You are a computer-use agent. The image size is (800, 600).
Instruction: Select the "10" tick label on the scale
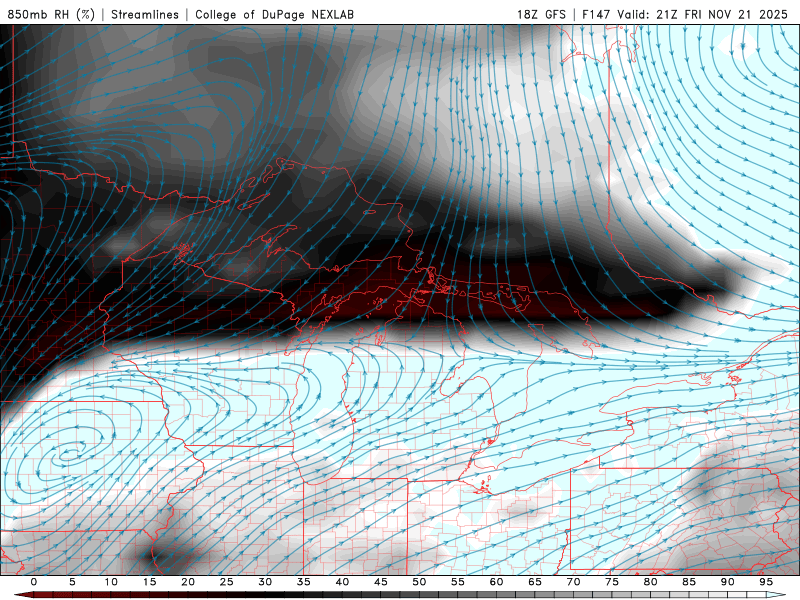[x=111, y=582]
